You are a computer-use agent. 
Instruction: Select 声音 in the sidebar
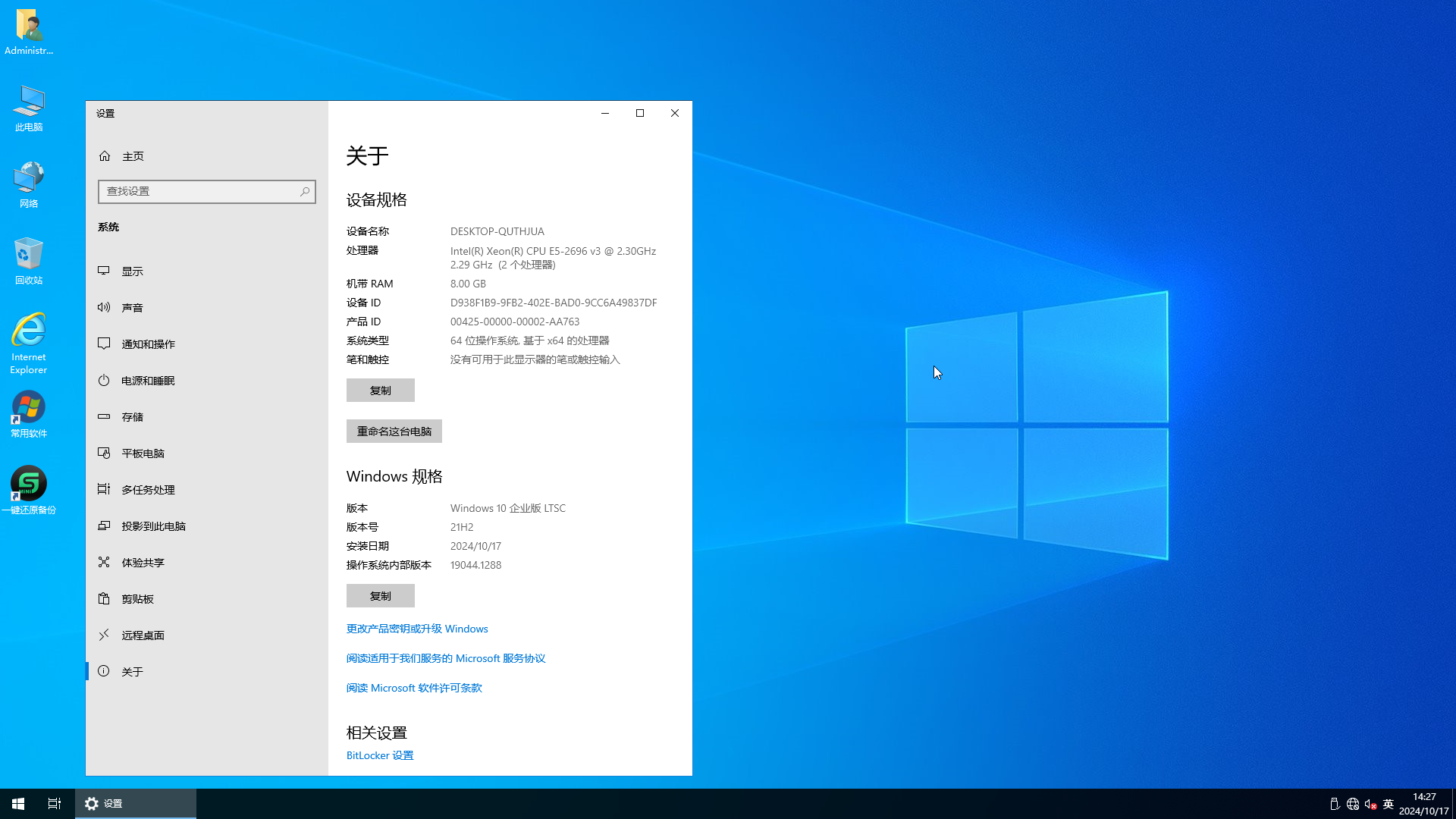point(207,307)
